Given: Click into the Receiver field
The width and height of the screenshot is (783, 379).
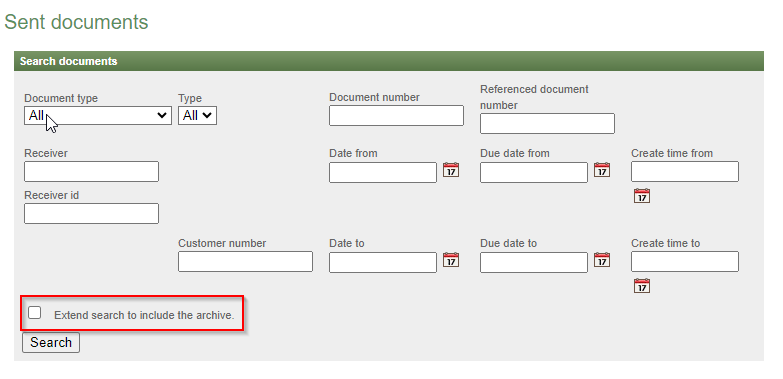Looking at the screenshot, I should click(x=91, y=171).
